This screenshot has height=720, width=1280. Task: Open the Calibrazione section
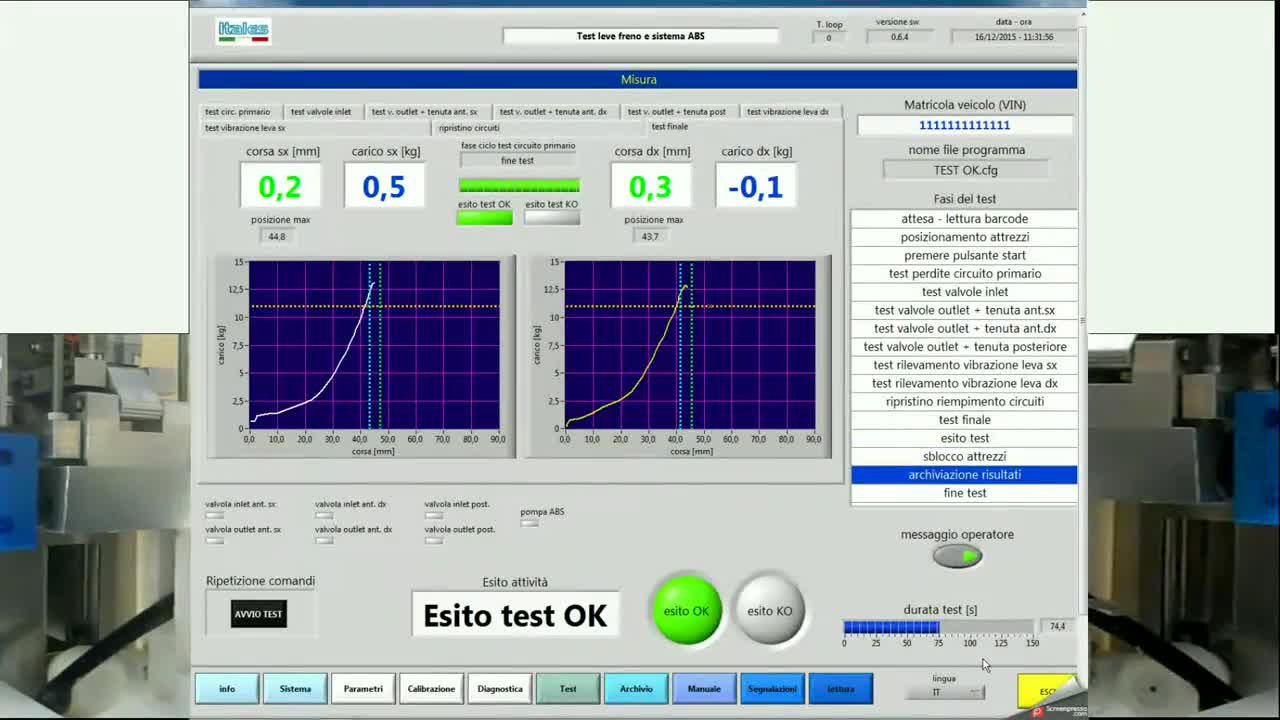tap(431, 688)
